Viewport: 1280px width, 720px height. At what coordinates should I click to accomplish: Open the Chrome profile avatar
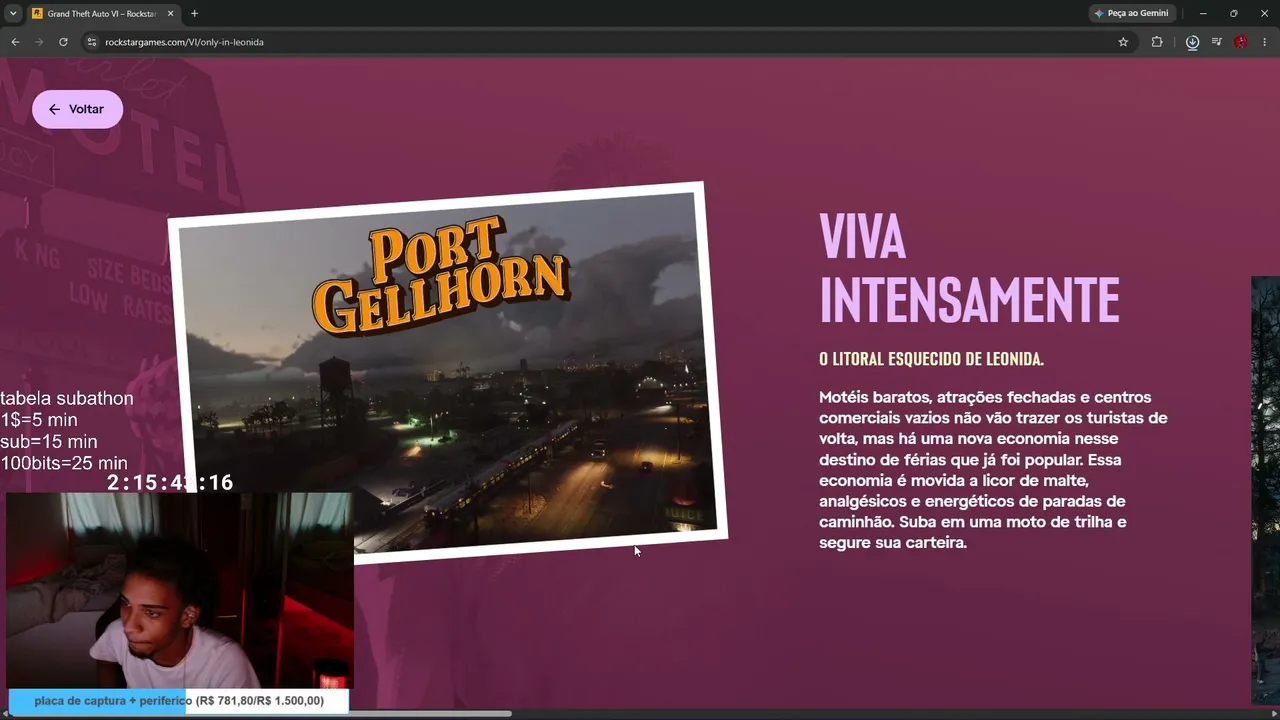click(1241, 42)
